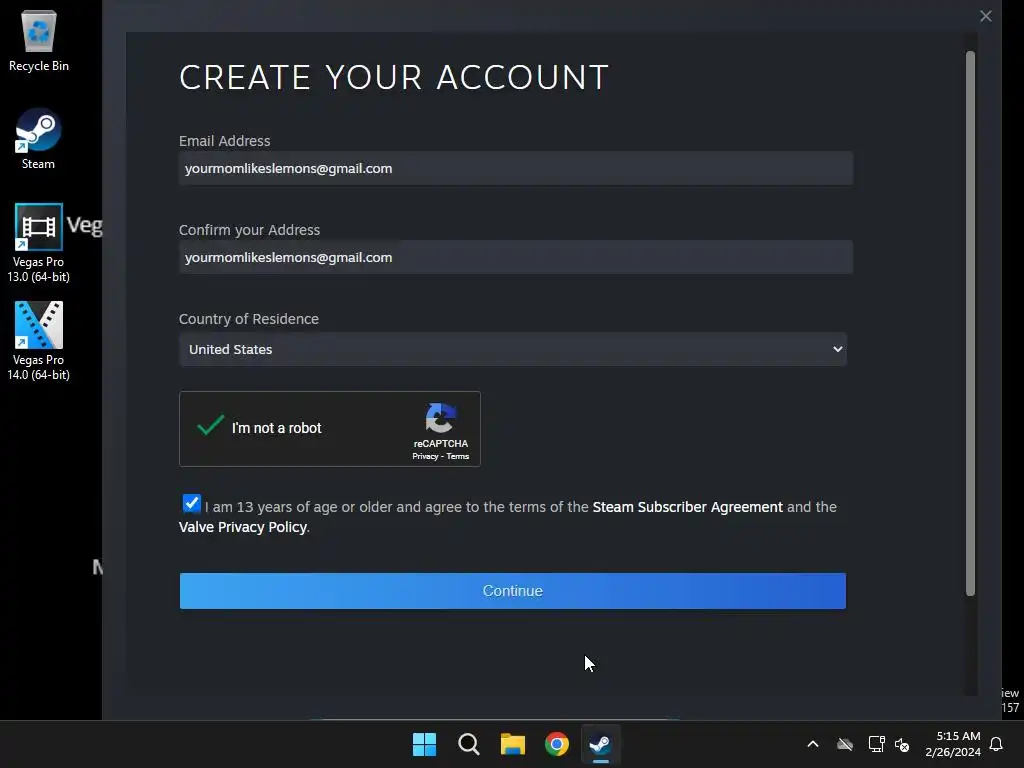Viewport: 1024px width, 768px height.
Task: Select Vegas Pro 14.0 desktop shortcut
Action: click(39, 341)
